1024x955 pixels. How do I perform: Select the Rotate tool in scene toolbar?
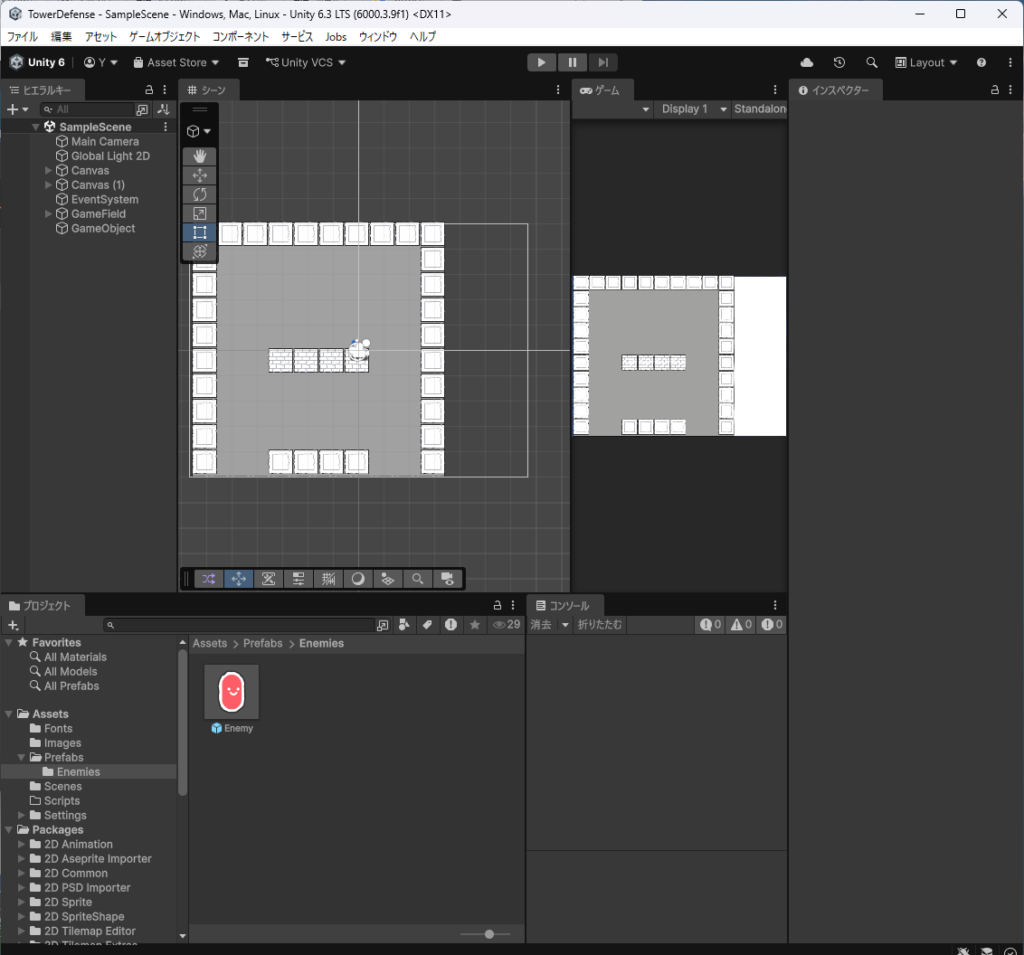(x=199, y=194)
